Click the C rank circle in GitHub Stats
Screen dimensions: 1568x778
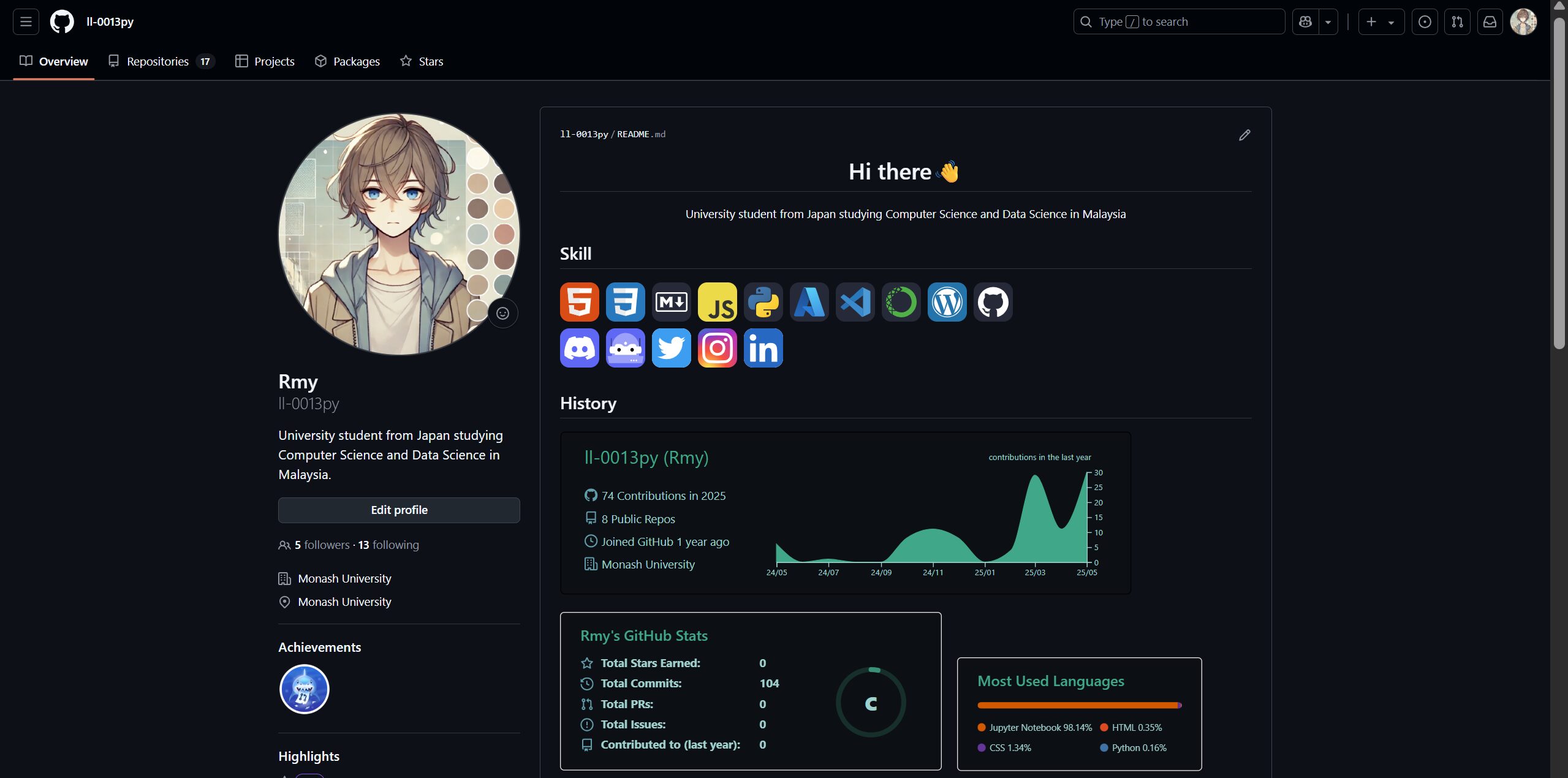click(871, 703)
